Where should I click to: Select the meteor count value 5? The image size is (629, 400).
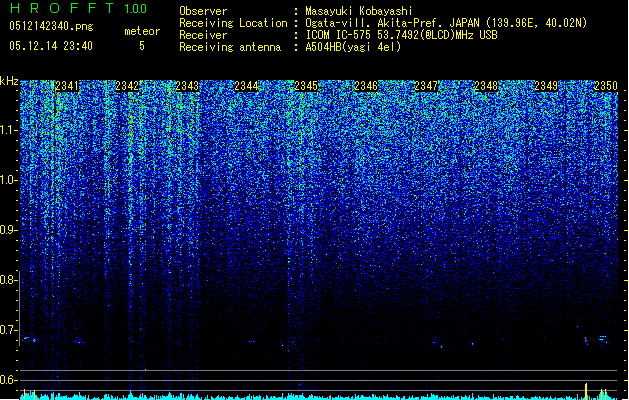[142, 46]
